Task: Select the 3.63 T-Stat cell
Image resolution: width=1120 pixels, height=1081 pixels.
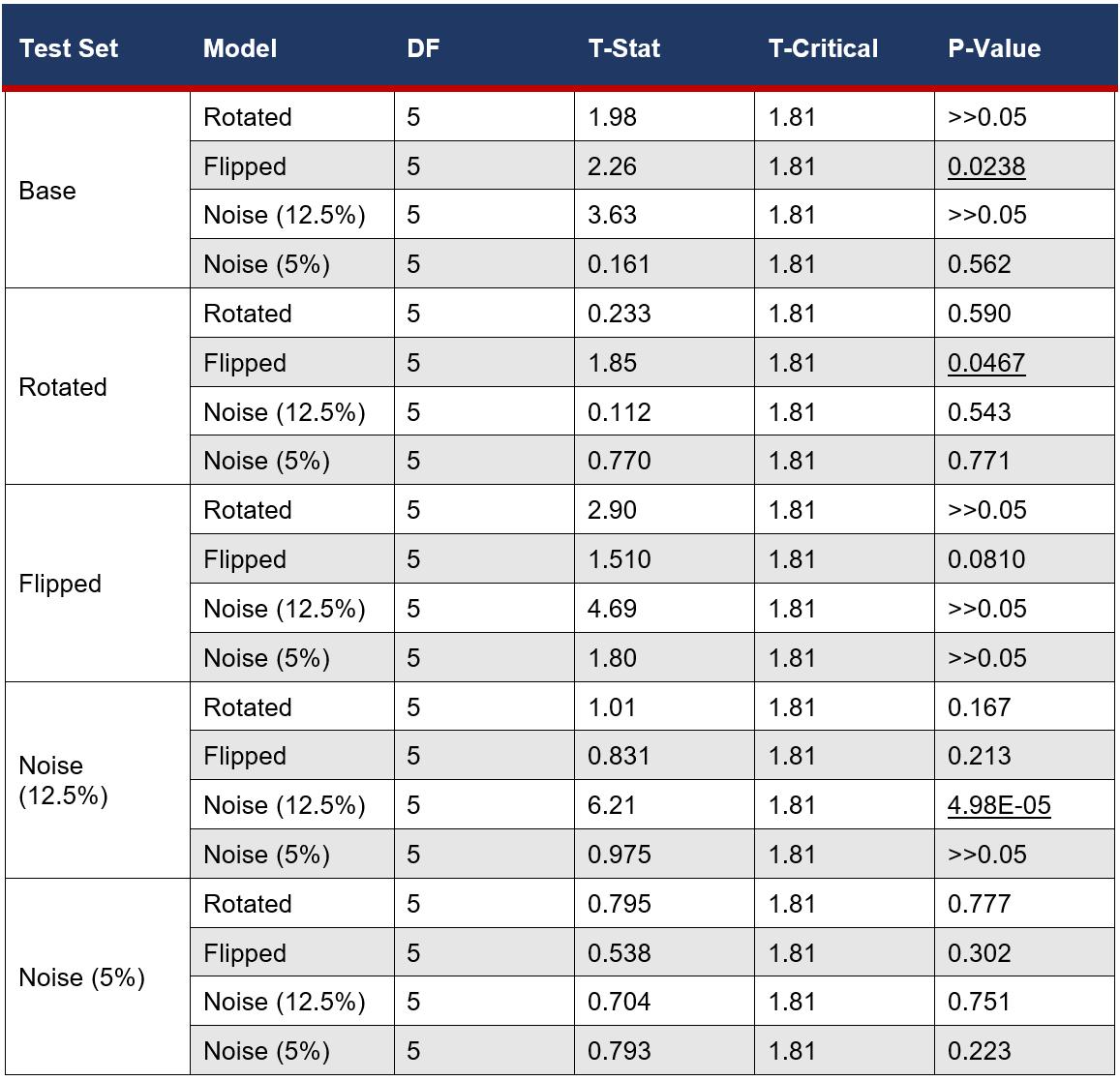Action: click(664, 215)
